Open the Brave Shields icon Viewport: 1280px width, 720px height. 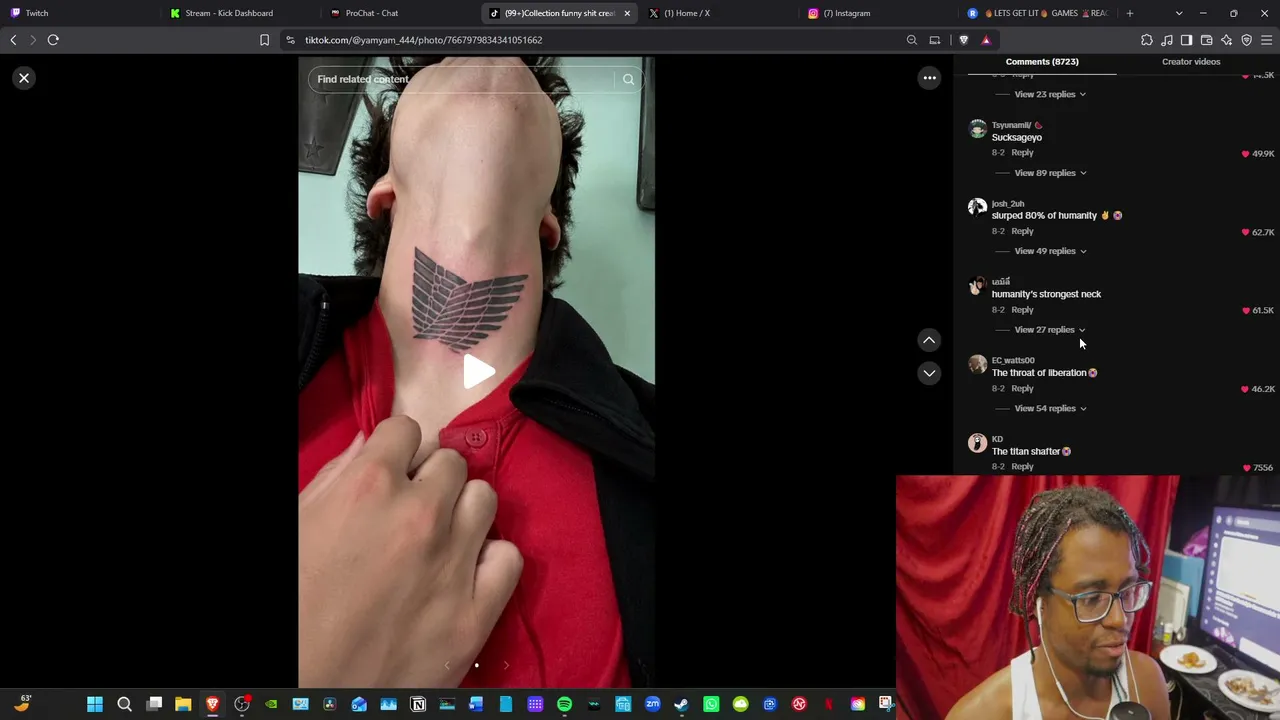(x=963, y=40)
